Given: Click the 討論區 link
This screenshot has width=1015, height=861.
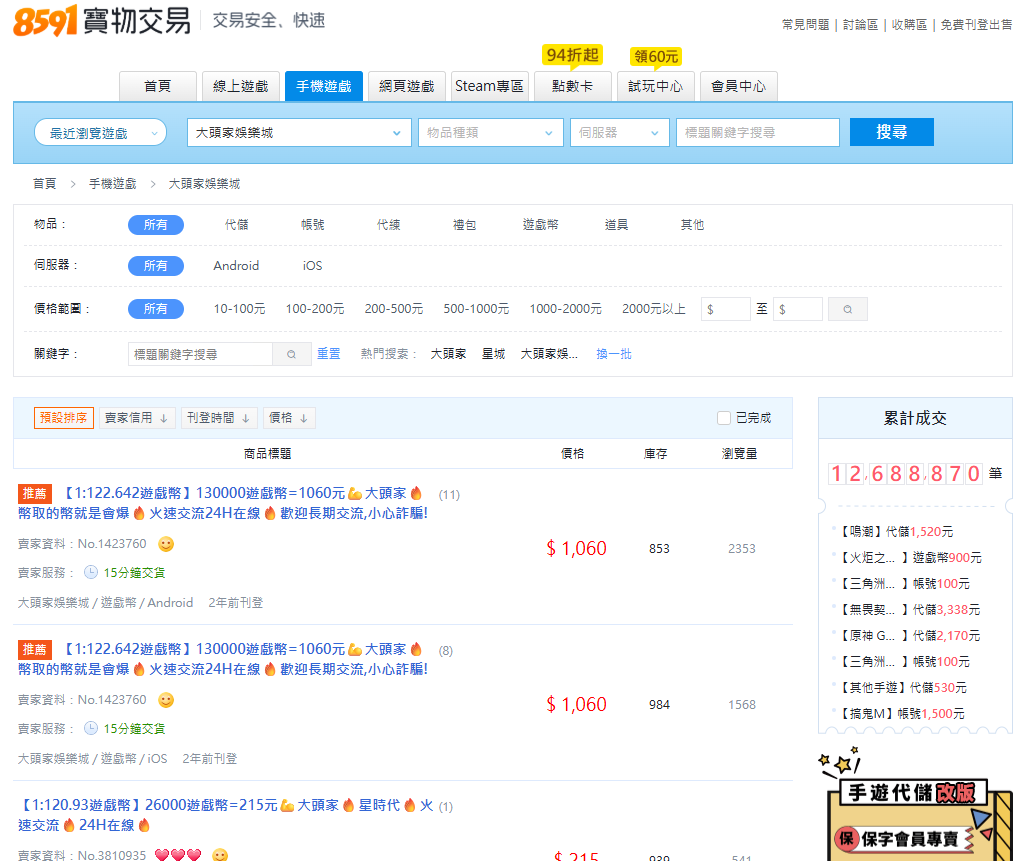Looking at the screenshot, I should pyautogui.click(x=860, y=25).
